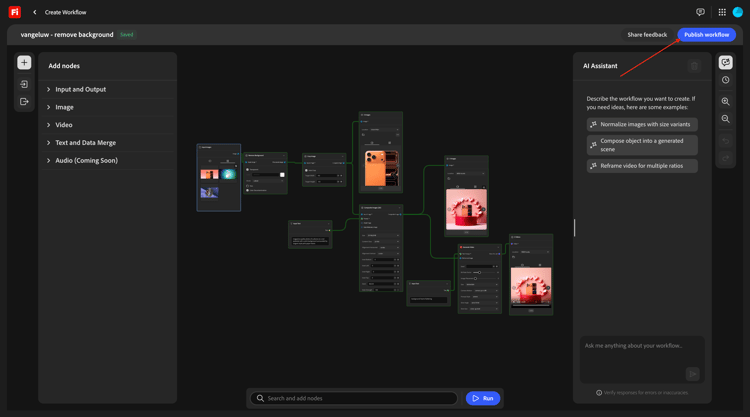This screenshot has width=750, height=417.
Task: Click the plus Add nodes sidebar button
Action: 24,63
